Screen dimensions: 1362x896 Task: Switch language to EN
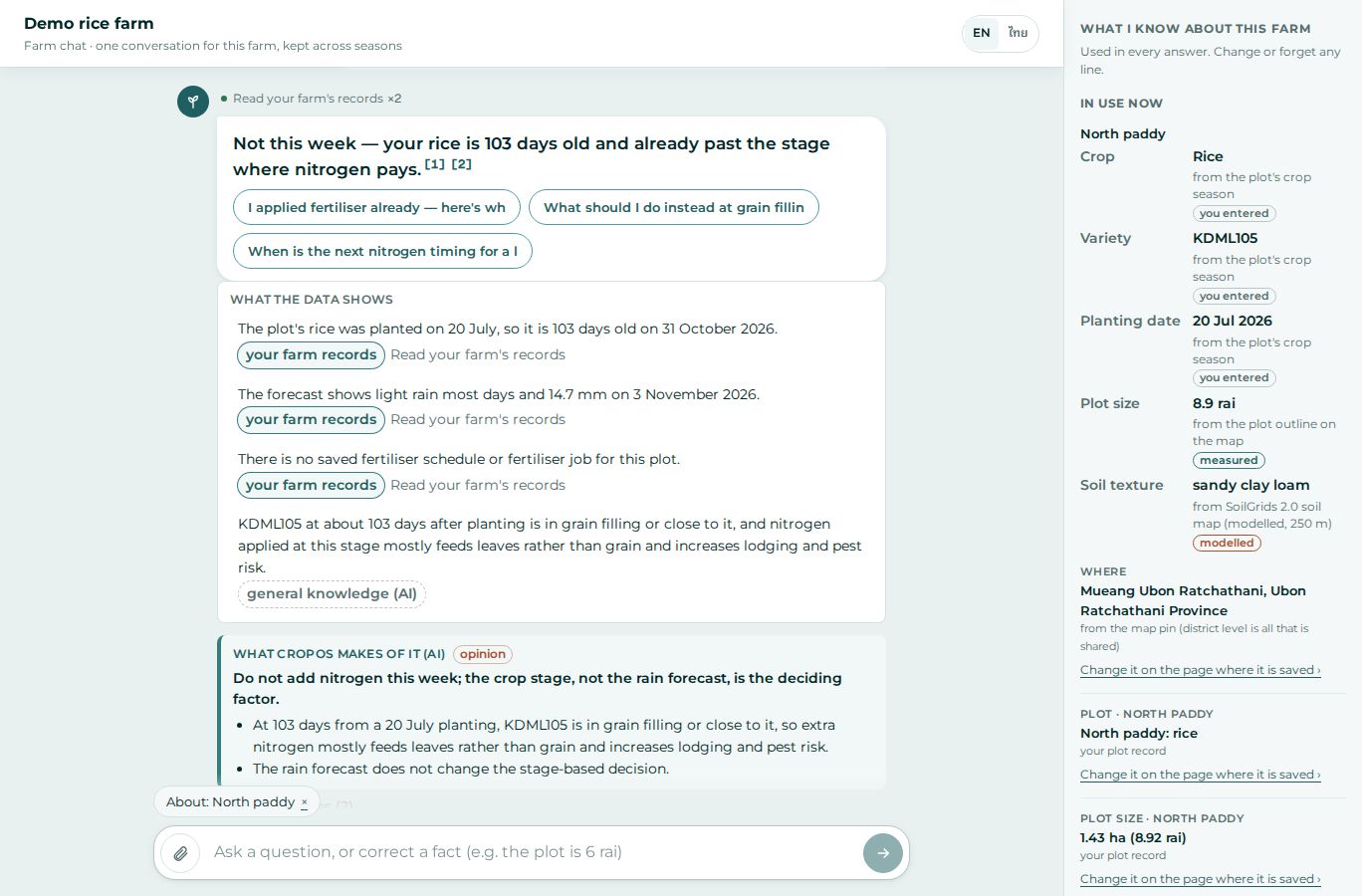click(x=982, y=33)
